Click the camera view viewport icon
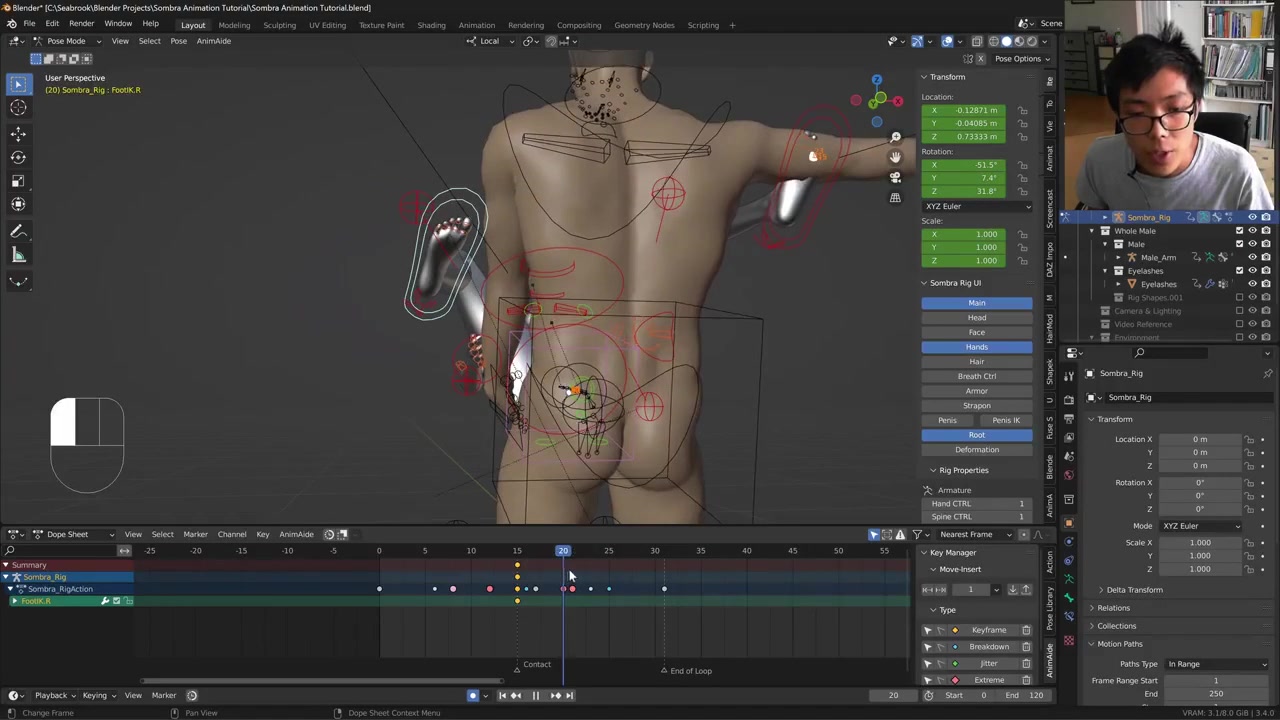 [895, 177]
